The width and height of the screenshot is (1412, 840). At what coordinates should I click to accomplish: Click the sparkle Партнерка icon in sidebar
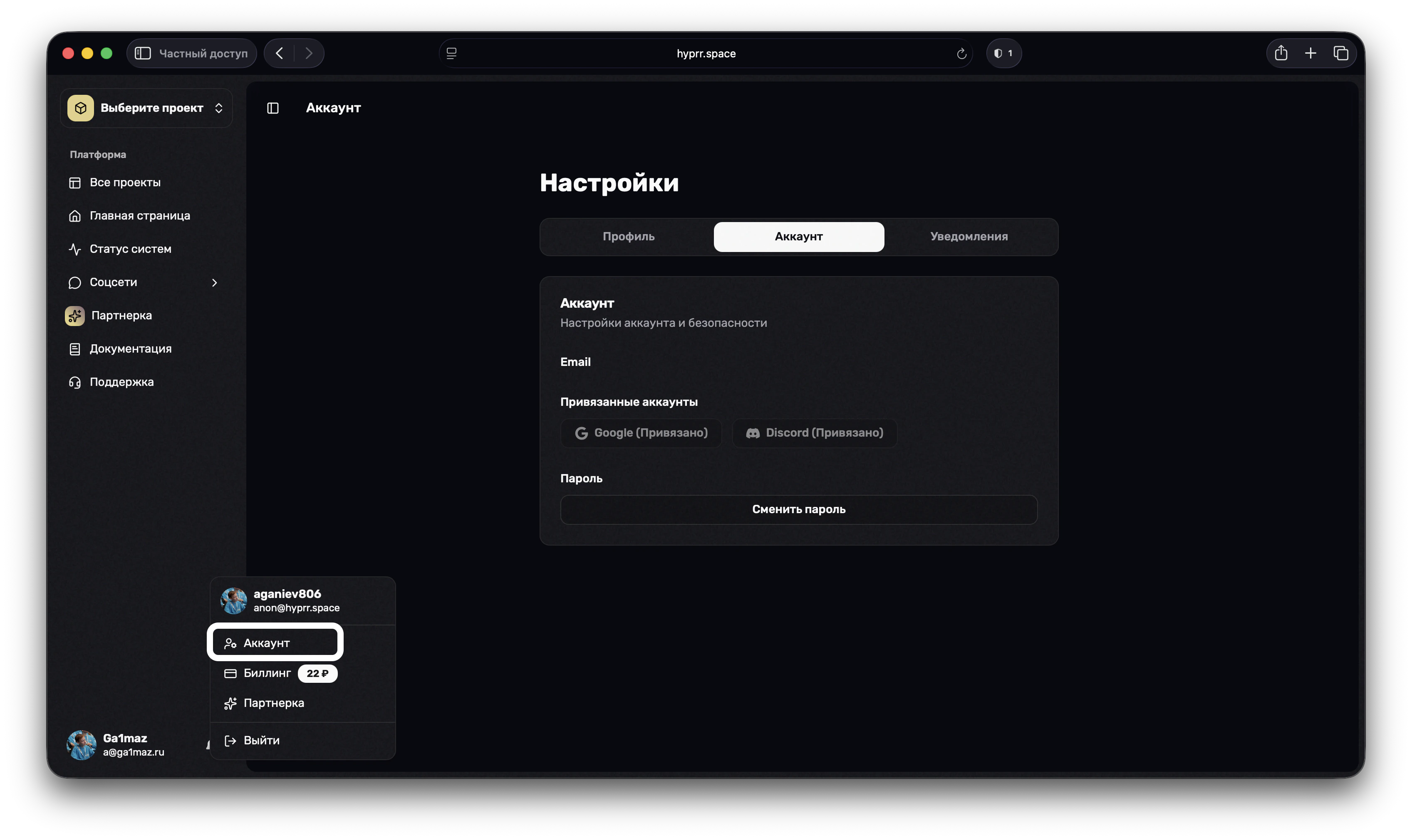[75, 316]
